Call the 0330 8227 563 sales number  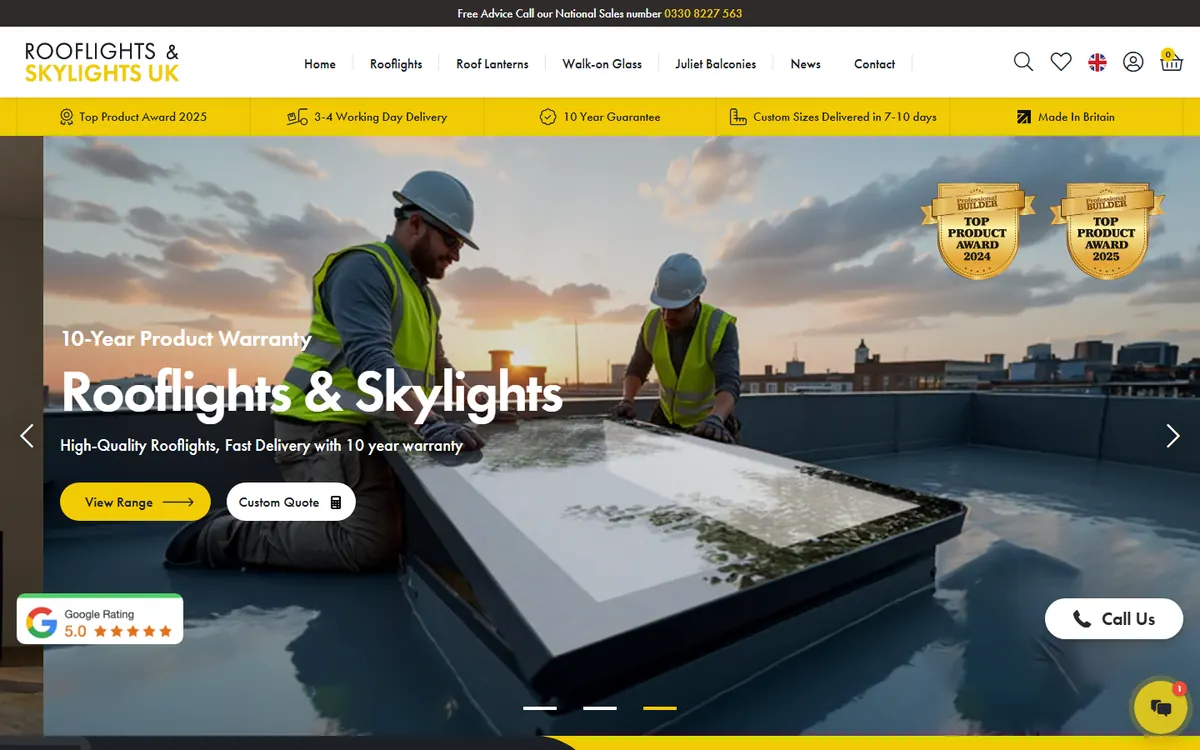pos(703,14)
